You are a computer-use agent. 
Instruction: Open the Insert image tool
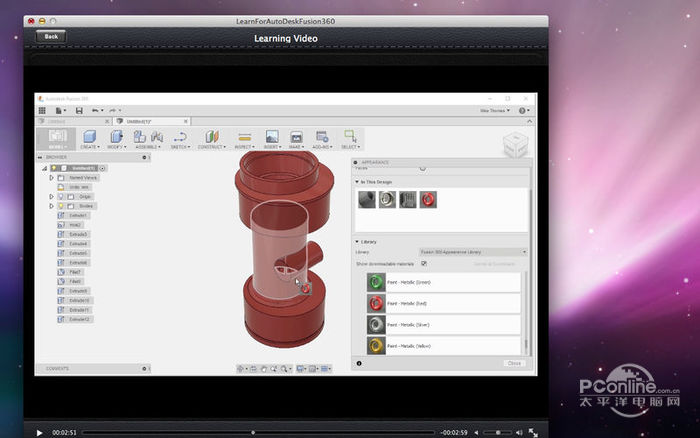pos(271,137)
